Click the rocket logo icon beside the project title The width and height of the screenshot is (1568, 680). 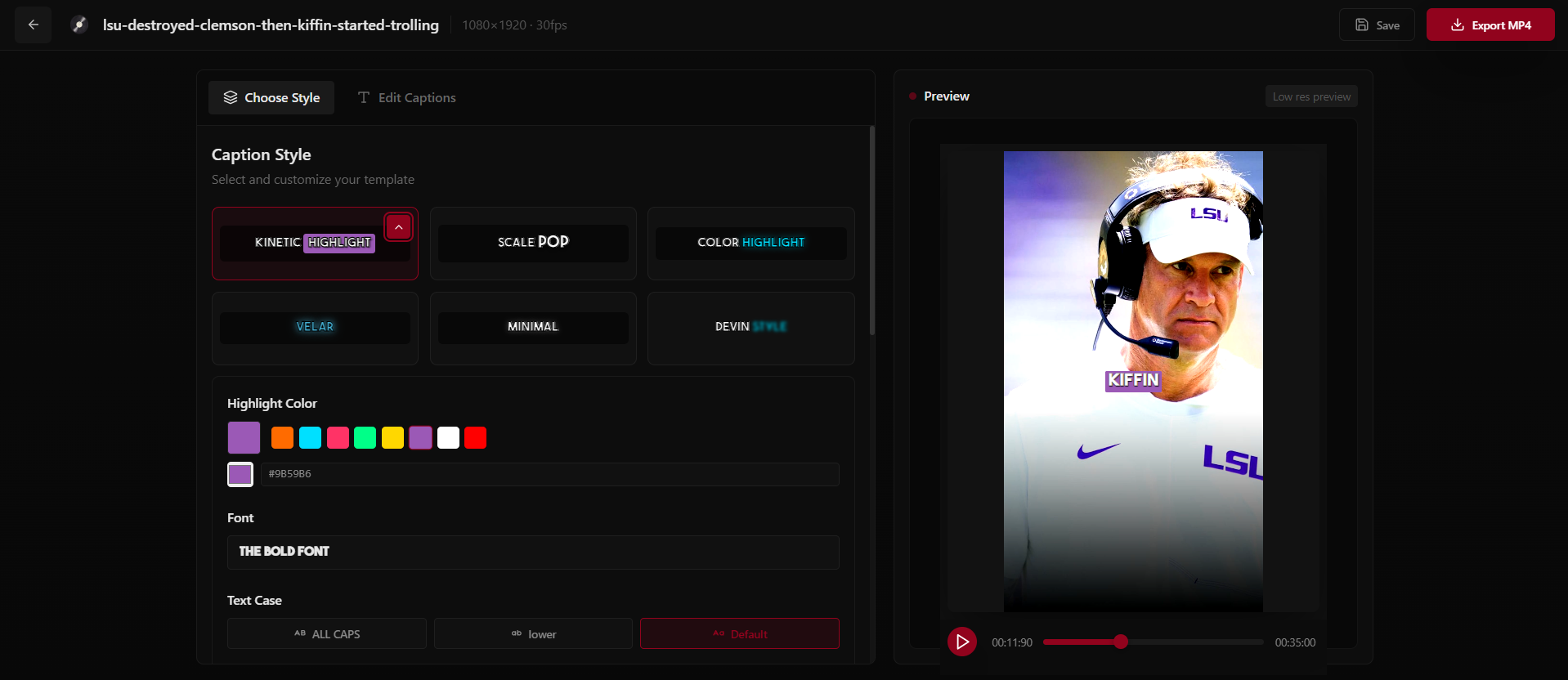pyautogui.click(x=79, y=25)
